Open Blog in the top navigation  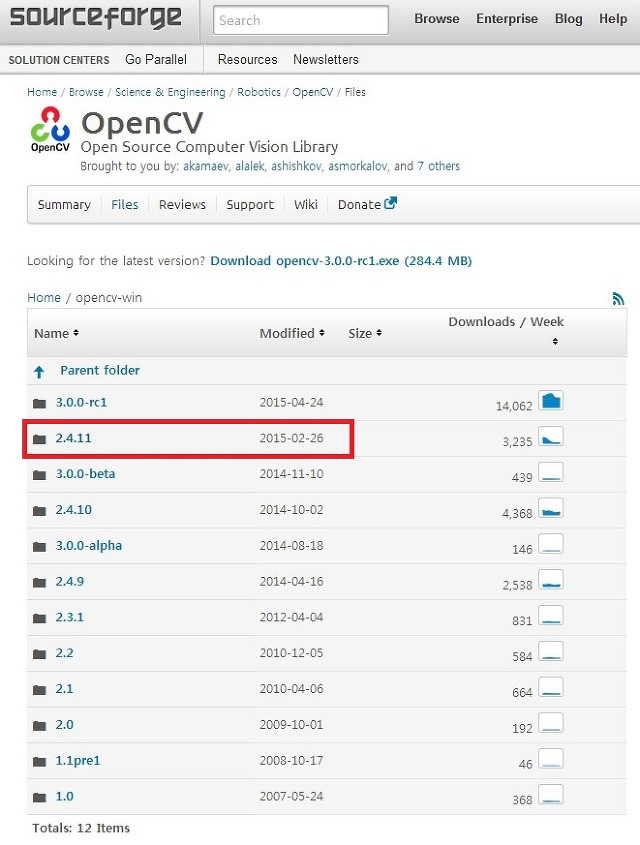(x=568, y=19)
